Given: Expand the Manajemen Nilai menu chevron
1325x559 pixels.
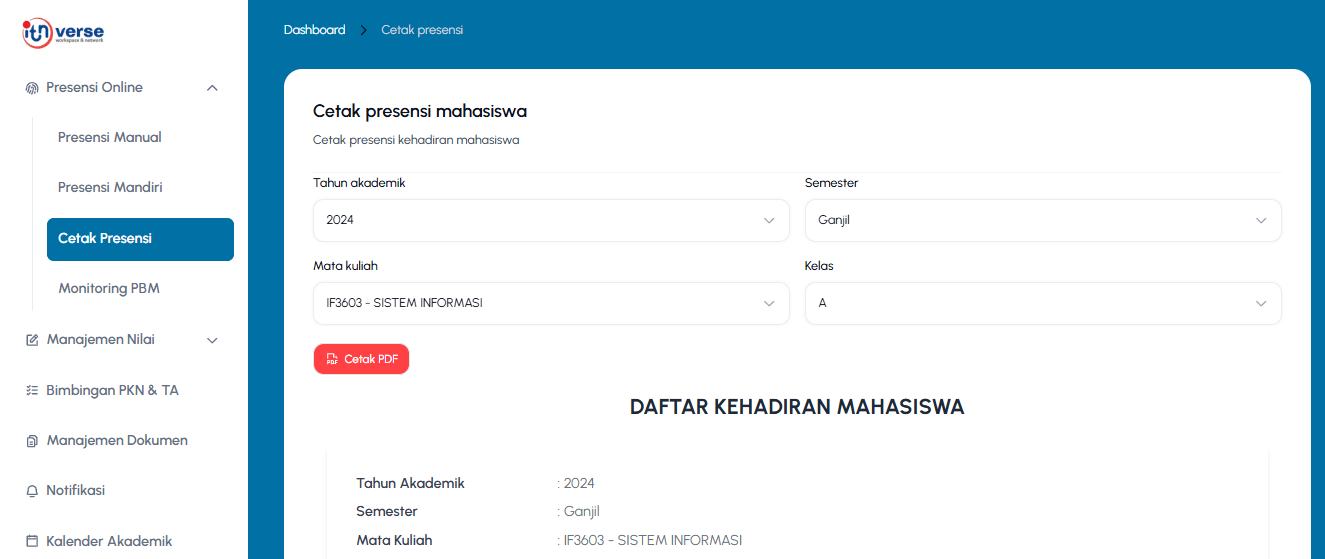Looking at the screenshot, I should (212, 340).
